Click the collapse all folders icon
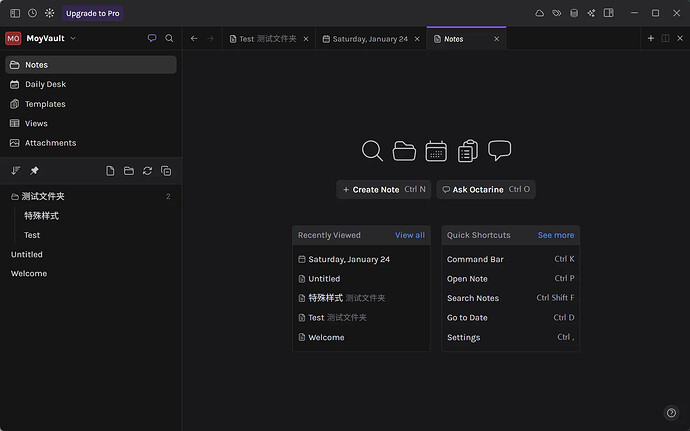The height and width of the screenshot is (431, 690). point(166,171)
